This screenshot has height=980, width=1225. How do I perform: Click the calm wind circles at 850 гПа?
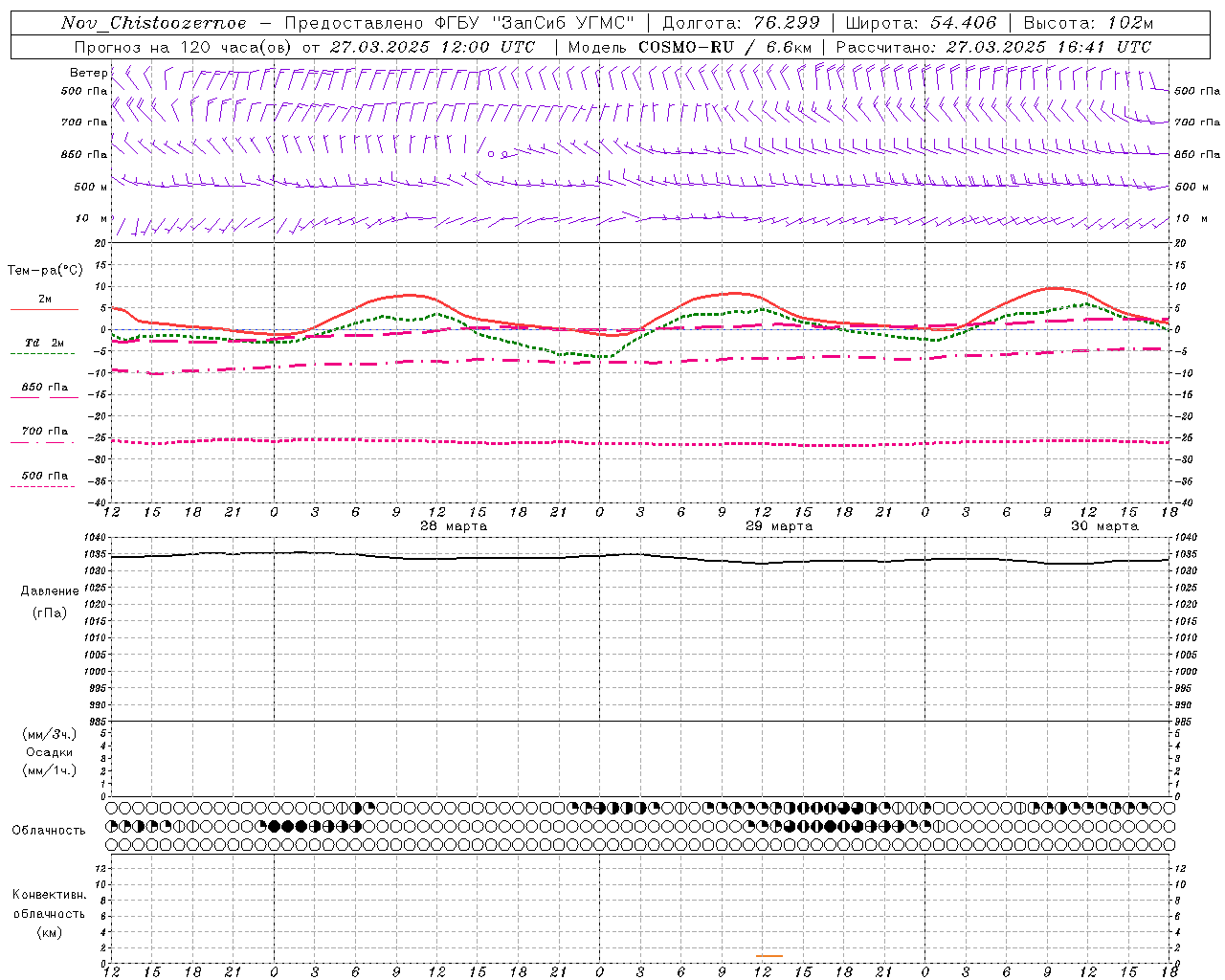[498, 153]
